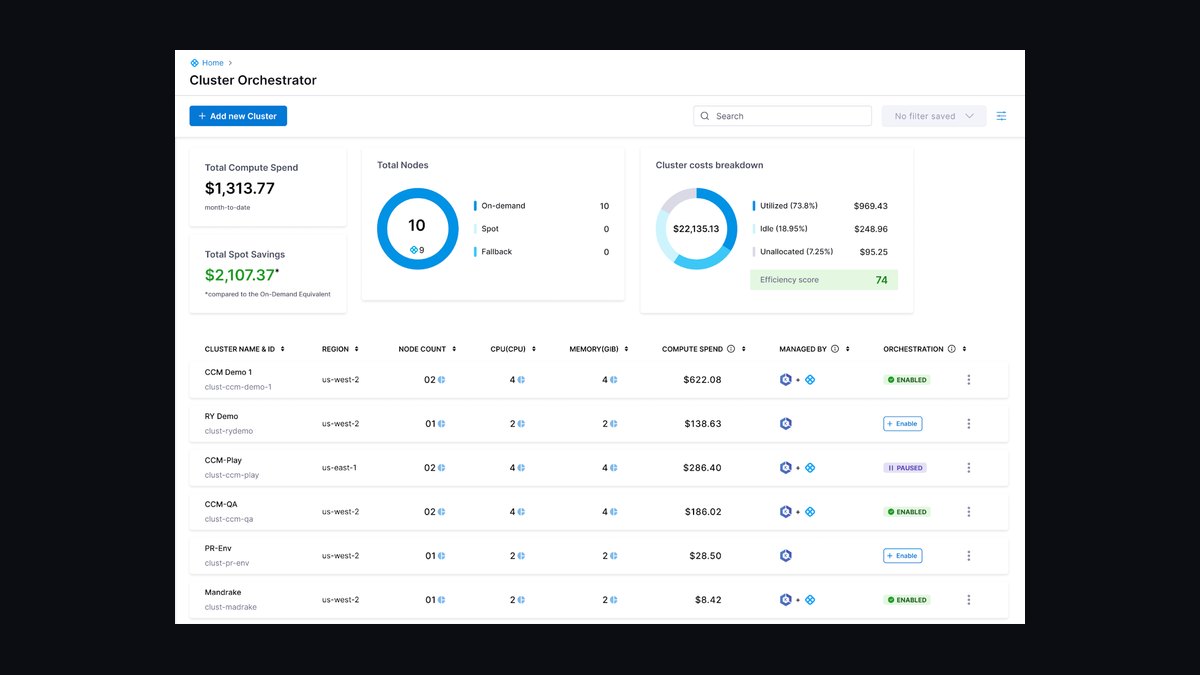Viewport: 1200px width, 675px height.
Task: Enable orchestration for the PR-Env cluster
Action: [902, 556]
